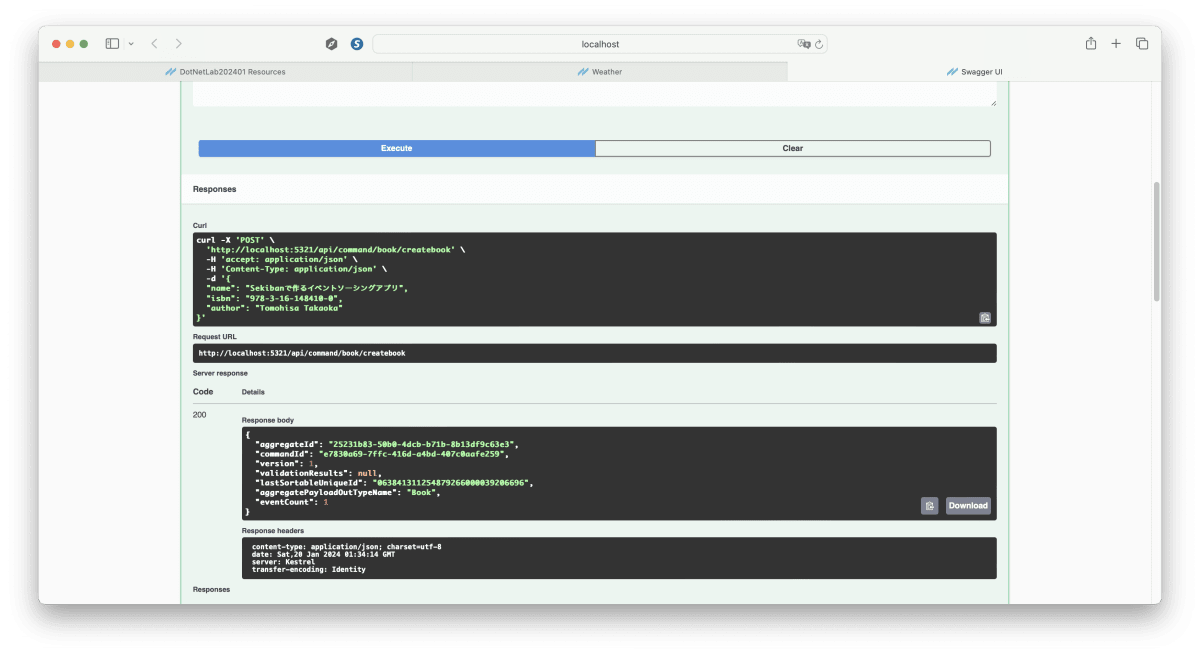Screen dimensions: 1200x655
Task: Switch to DotNetLab202401 Resources tab
Action: tap(225, 72)
